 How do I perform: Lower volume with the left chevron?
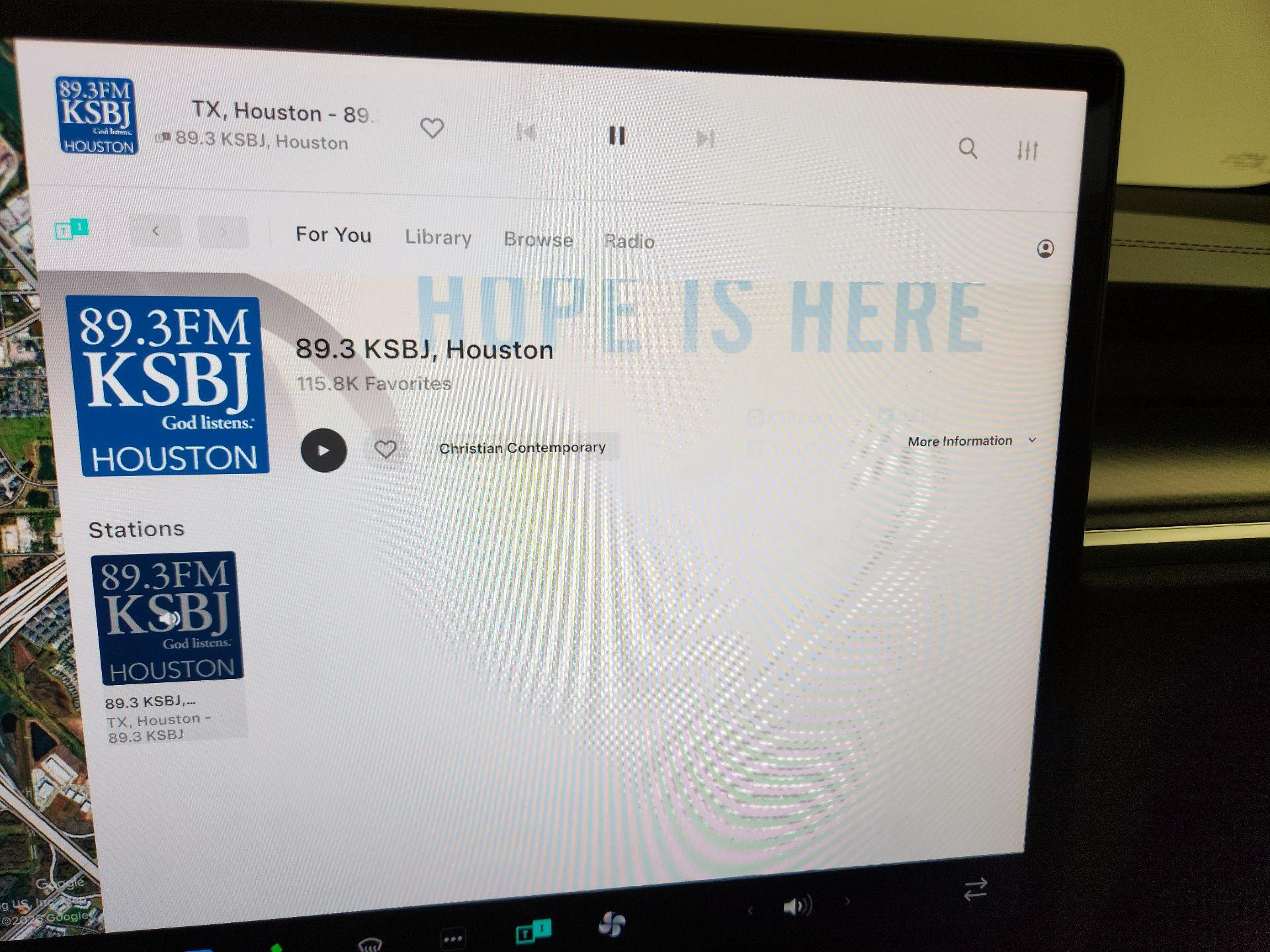pyautogui.click(x=750, y=910)
